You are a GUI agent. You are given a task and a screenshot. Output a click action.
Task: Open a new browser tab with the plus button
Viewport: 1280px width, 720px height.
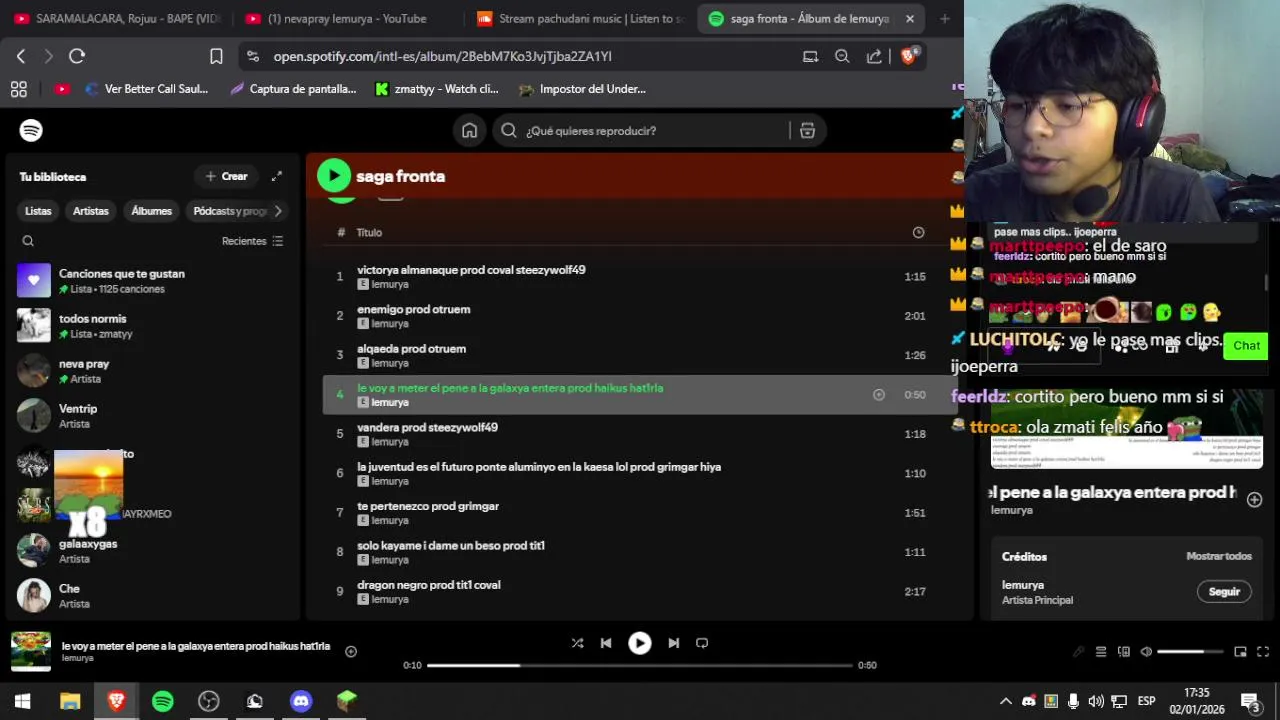pos(944,19)
